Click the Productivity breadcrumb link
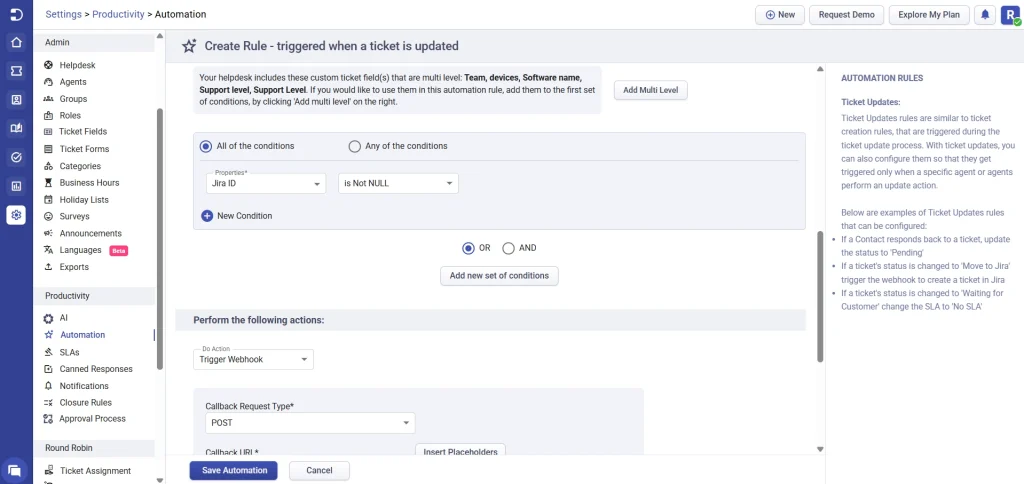 [x=118, y=14]
